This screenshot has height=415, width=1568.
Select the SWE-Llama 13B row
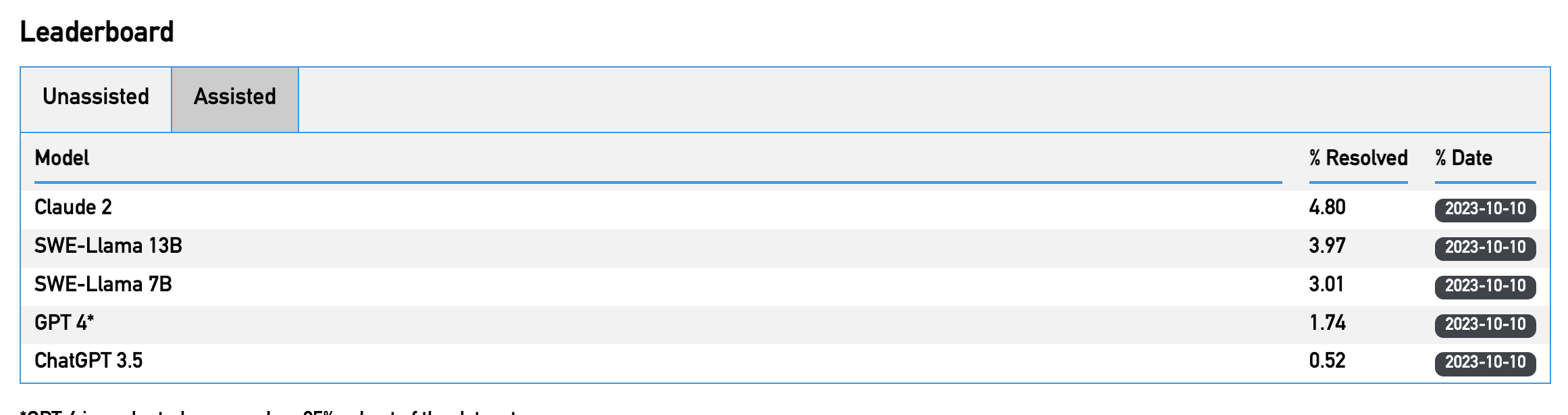pyautogui.click(x=108, y=246)
